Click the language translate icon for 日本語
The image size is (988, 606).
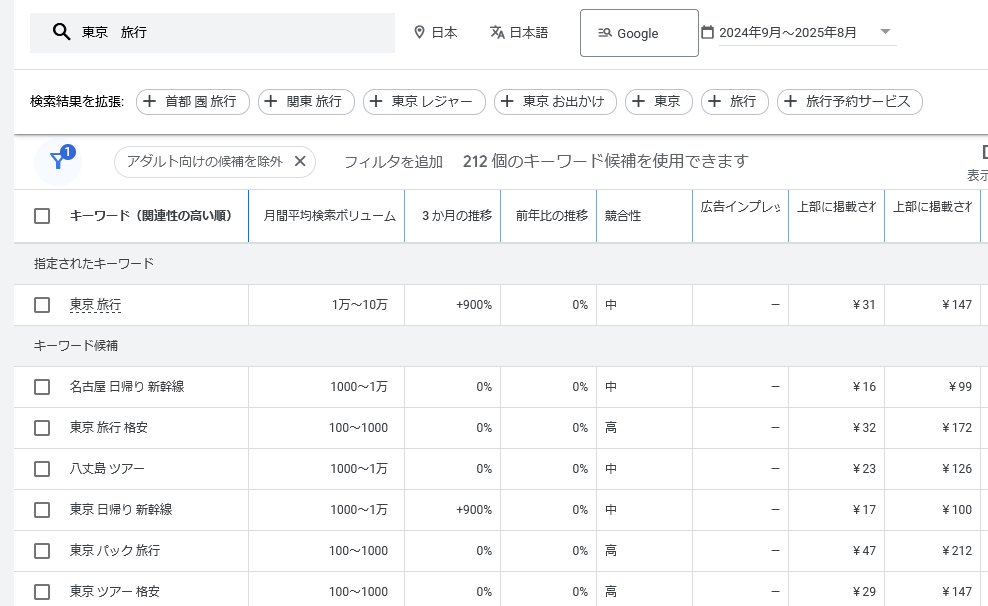pos(497,33)
